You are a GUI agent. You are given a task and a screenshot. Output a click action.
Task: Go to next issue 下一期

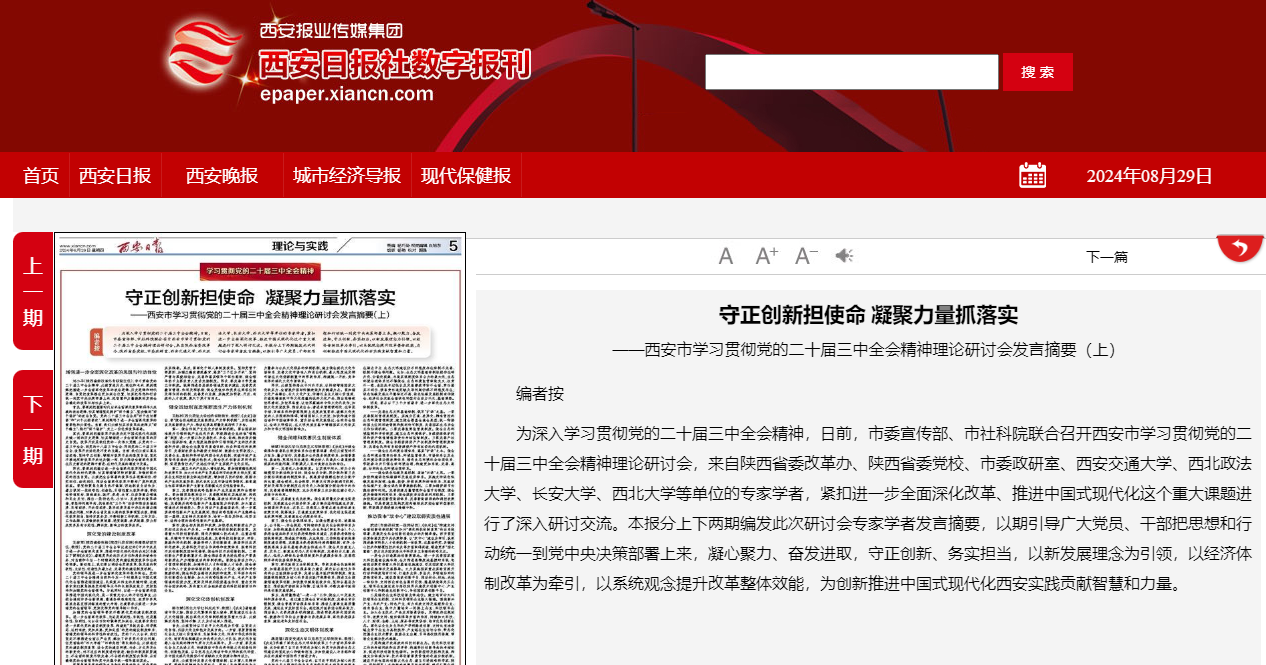point(33,429)
